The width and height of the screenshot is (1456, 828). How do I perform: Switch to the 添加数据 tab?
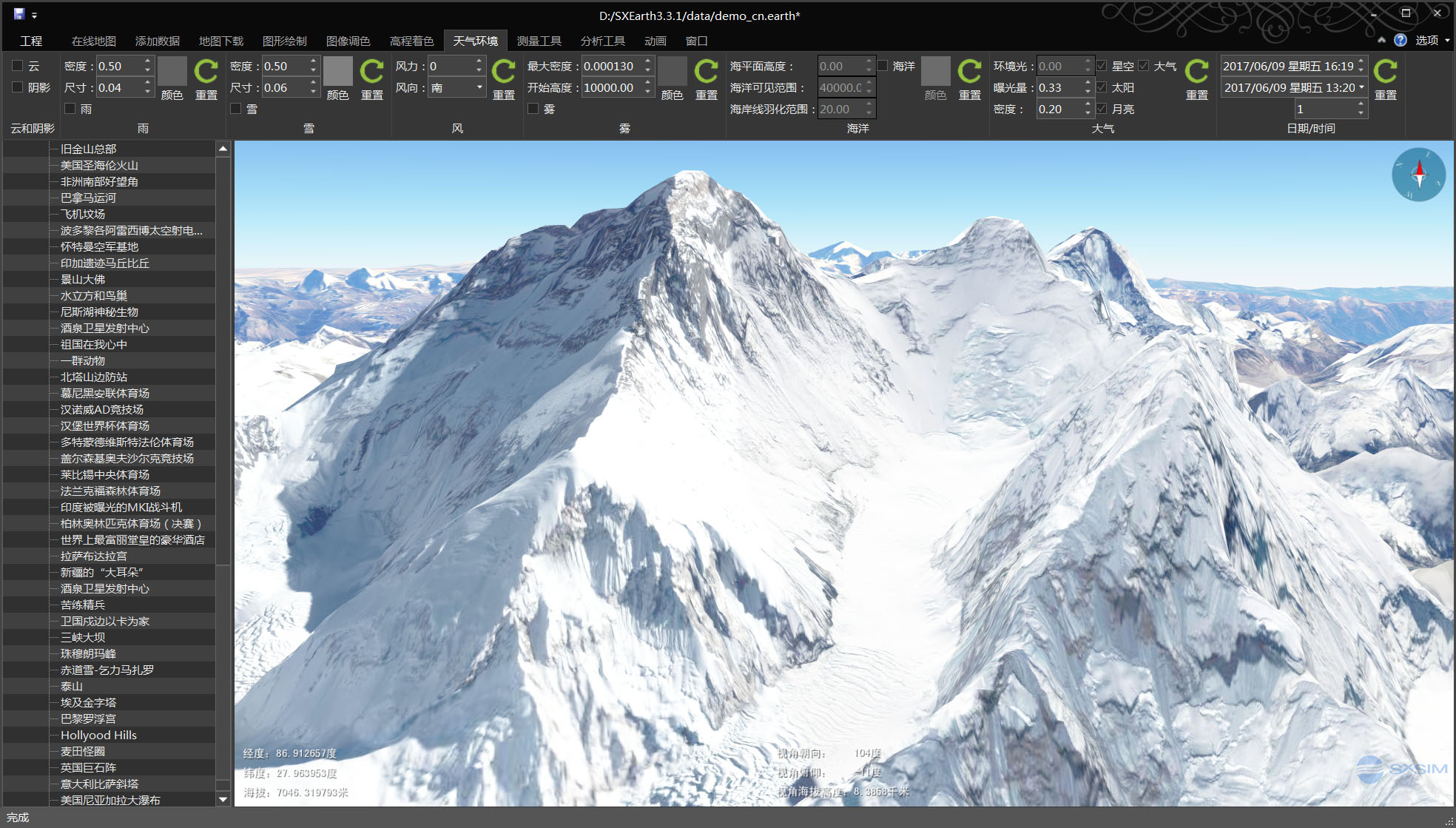click(158, 41)
